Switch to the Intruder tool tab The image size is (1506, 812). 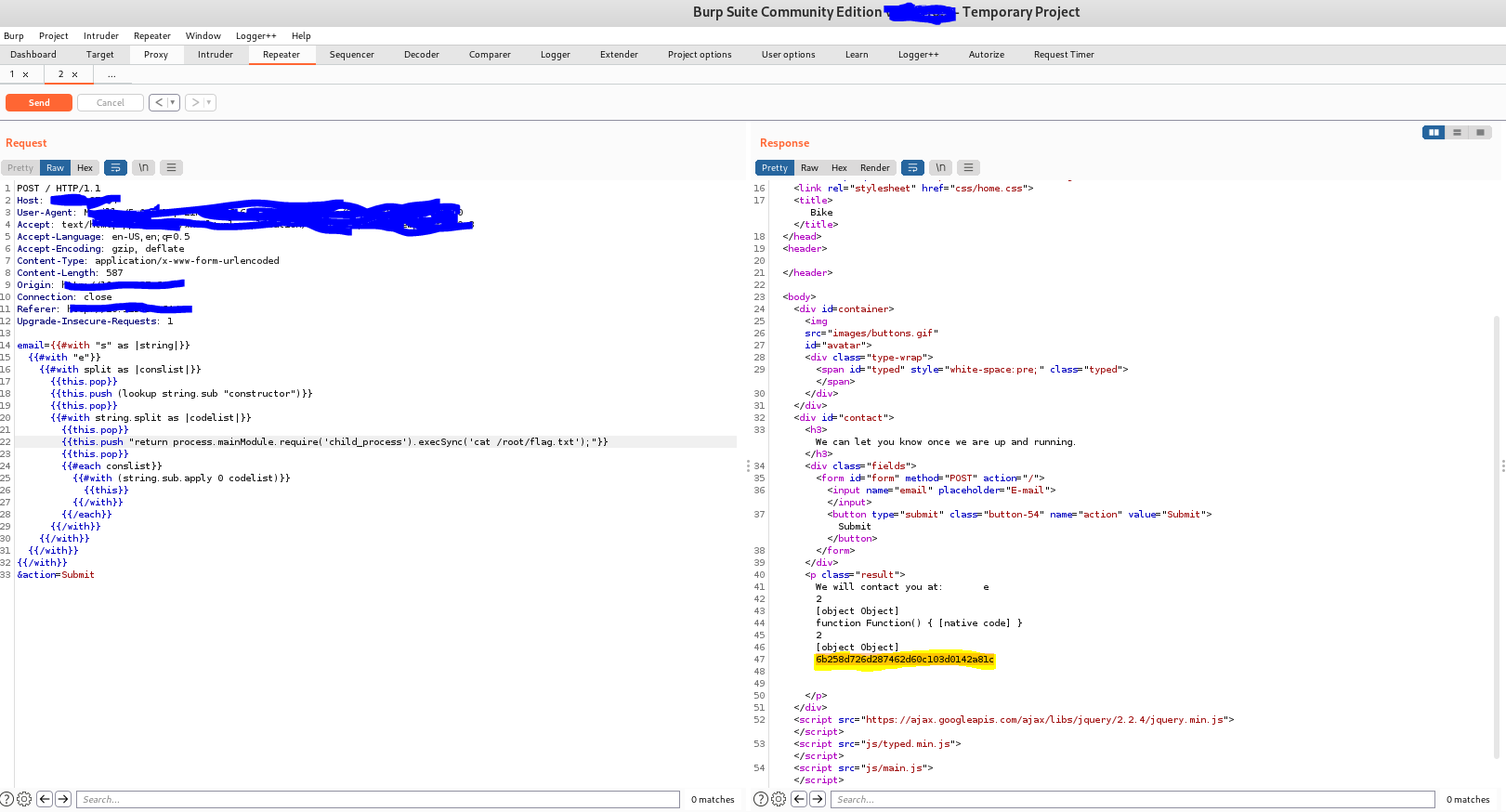(x=216, y=55)
